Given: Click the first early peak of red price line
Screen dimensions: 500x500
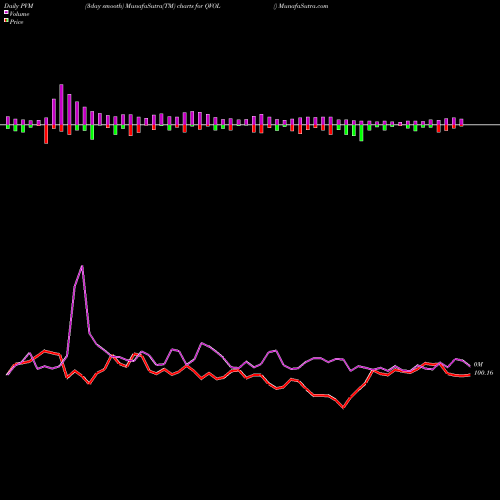Looking at the screenshot, I should click(45, 351).
